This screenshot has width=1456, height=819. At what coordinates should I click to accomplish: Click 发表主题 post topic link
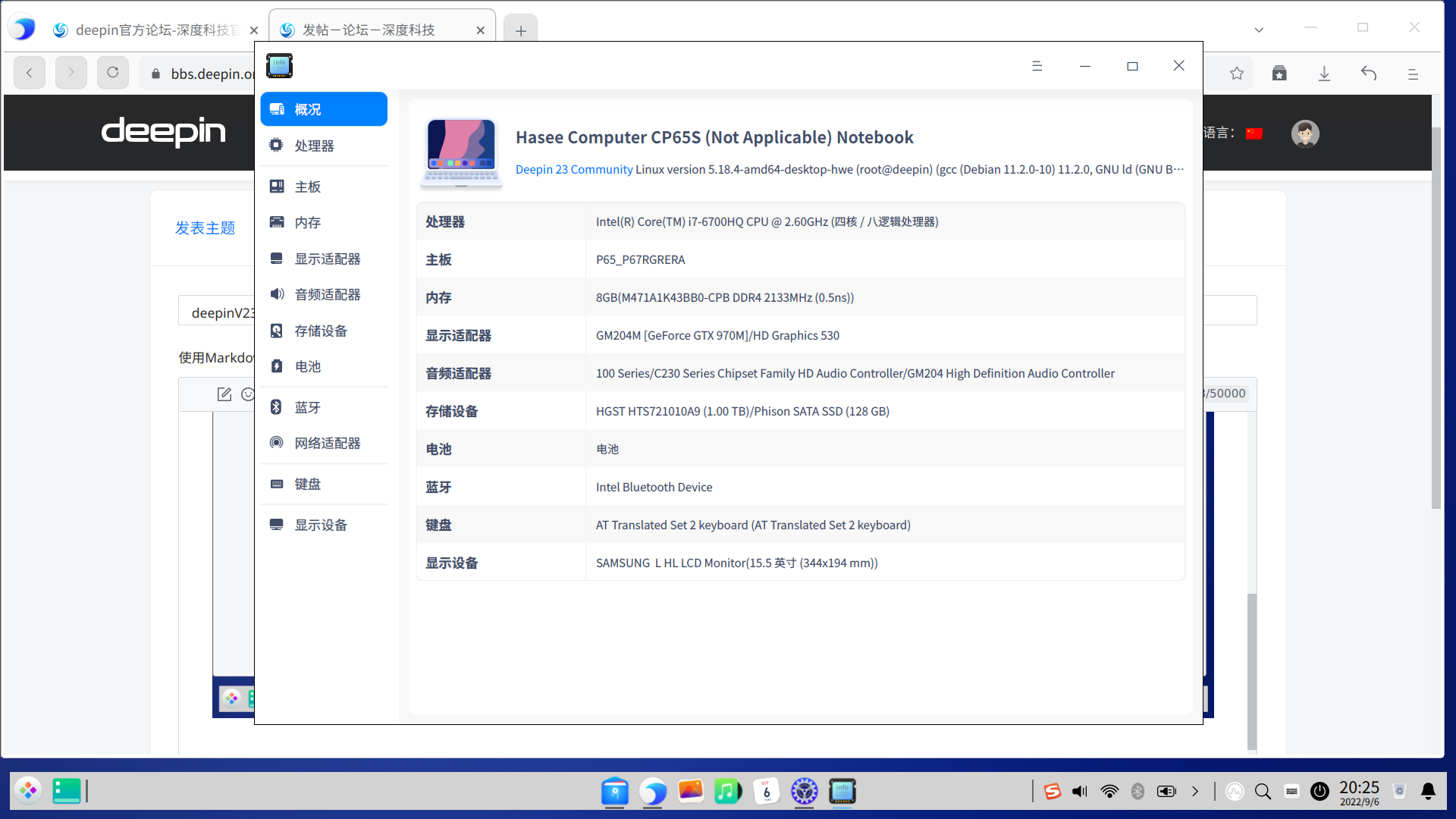[205, 227]
